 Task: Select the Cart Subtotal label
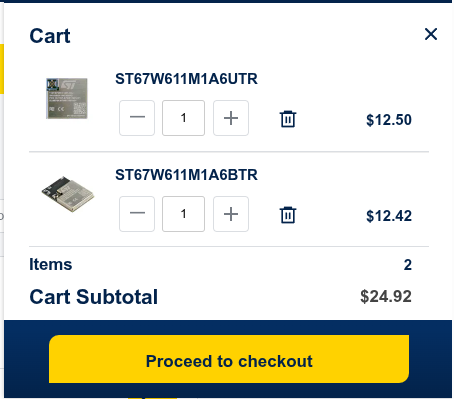(x=94, y=297)
